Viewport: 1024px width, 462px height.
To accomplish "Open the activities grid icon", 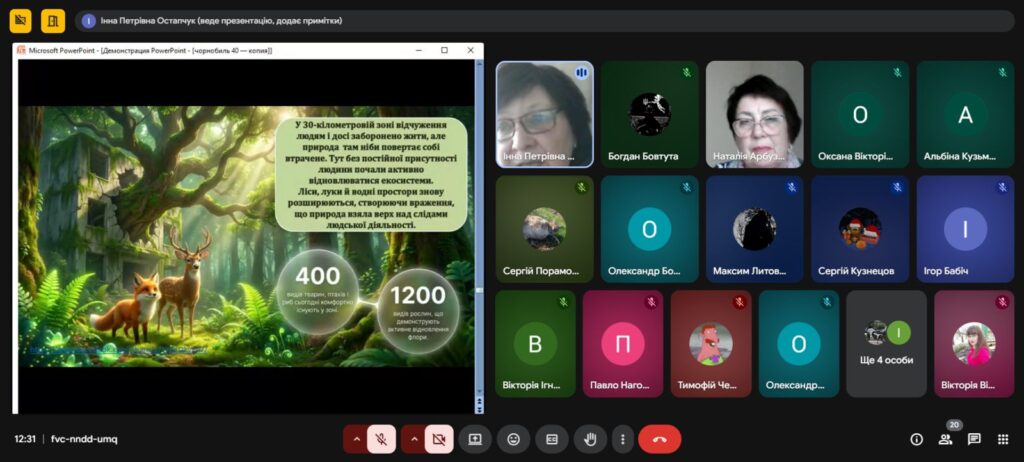I will point(1003,439).
